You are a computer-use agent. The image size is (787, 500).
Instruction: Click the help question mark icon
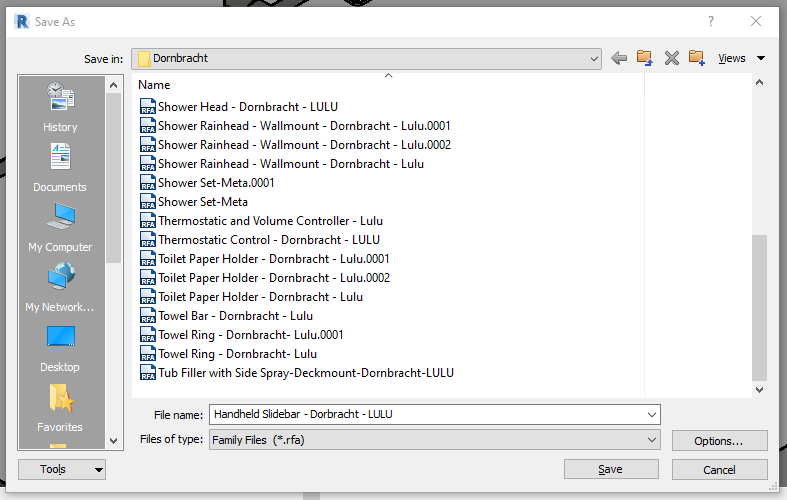click(x=711, y=21)
